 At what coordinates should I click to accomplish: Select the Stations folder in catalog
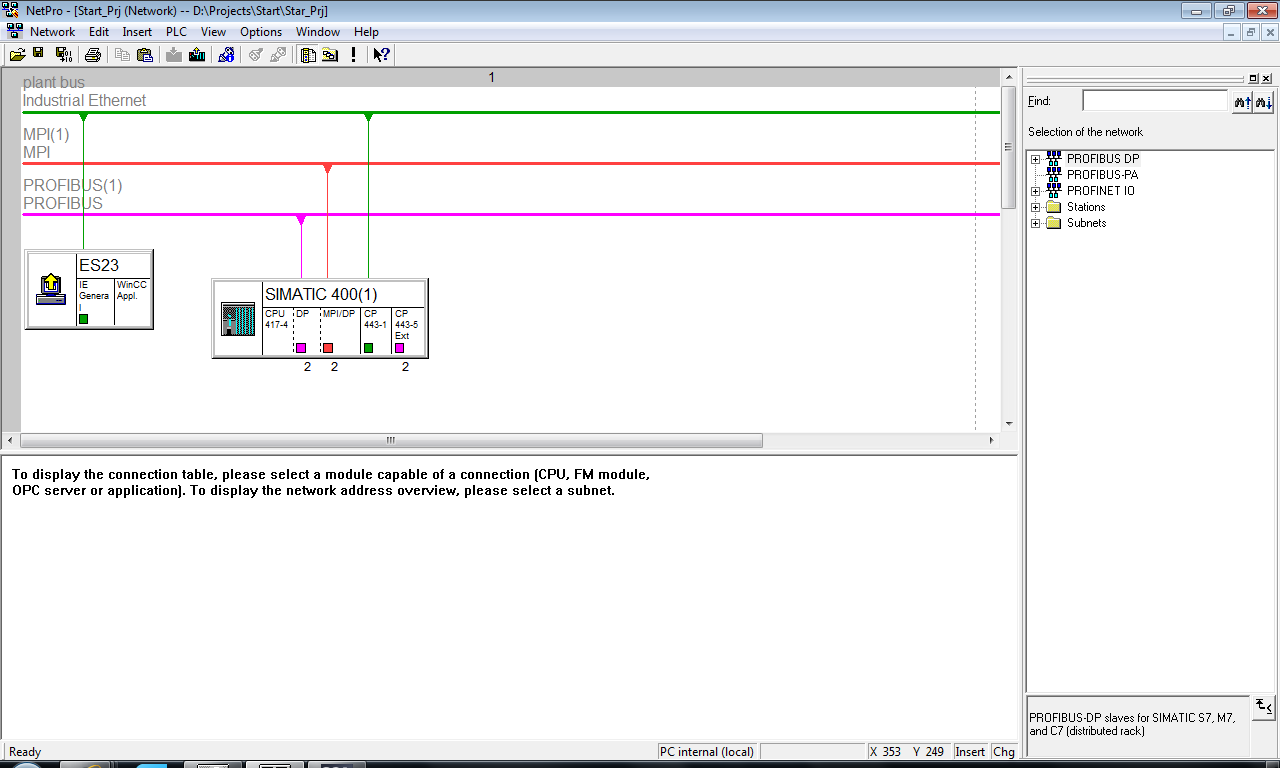1086,207
